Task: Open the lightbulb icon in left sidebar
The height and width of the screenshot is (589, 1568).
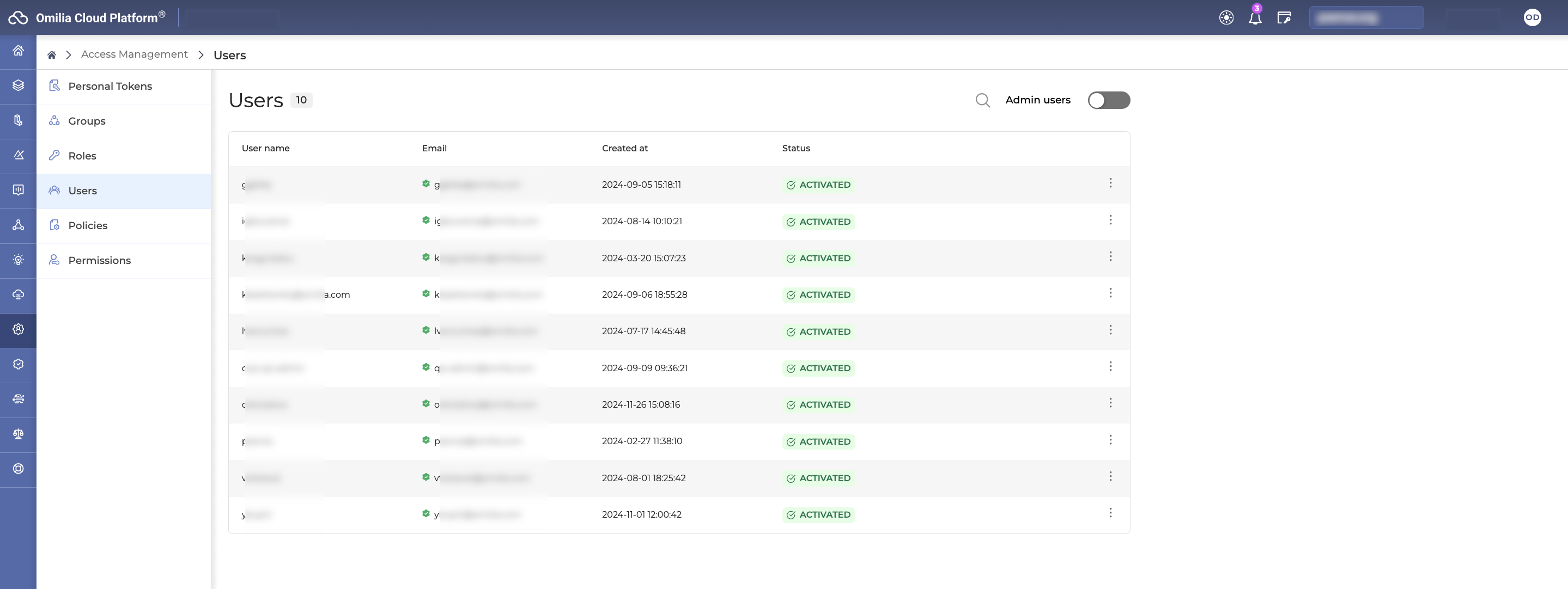Action: [x=19, y=260]
